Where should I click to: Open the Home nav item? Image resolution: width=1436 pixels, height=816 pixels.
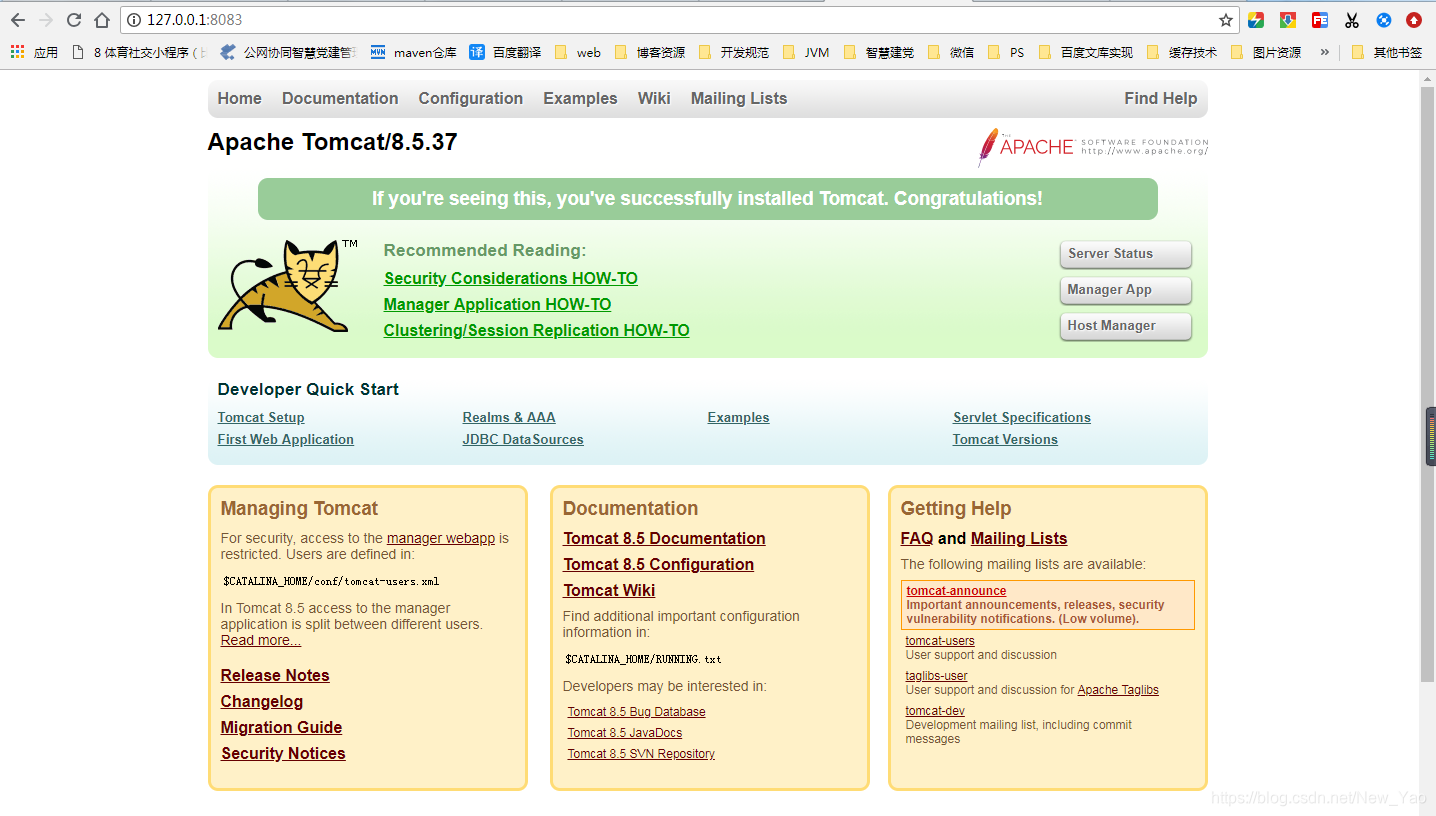[x=240, y=98]
